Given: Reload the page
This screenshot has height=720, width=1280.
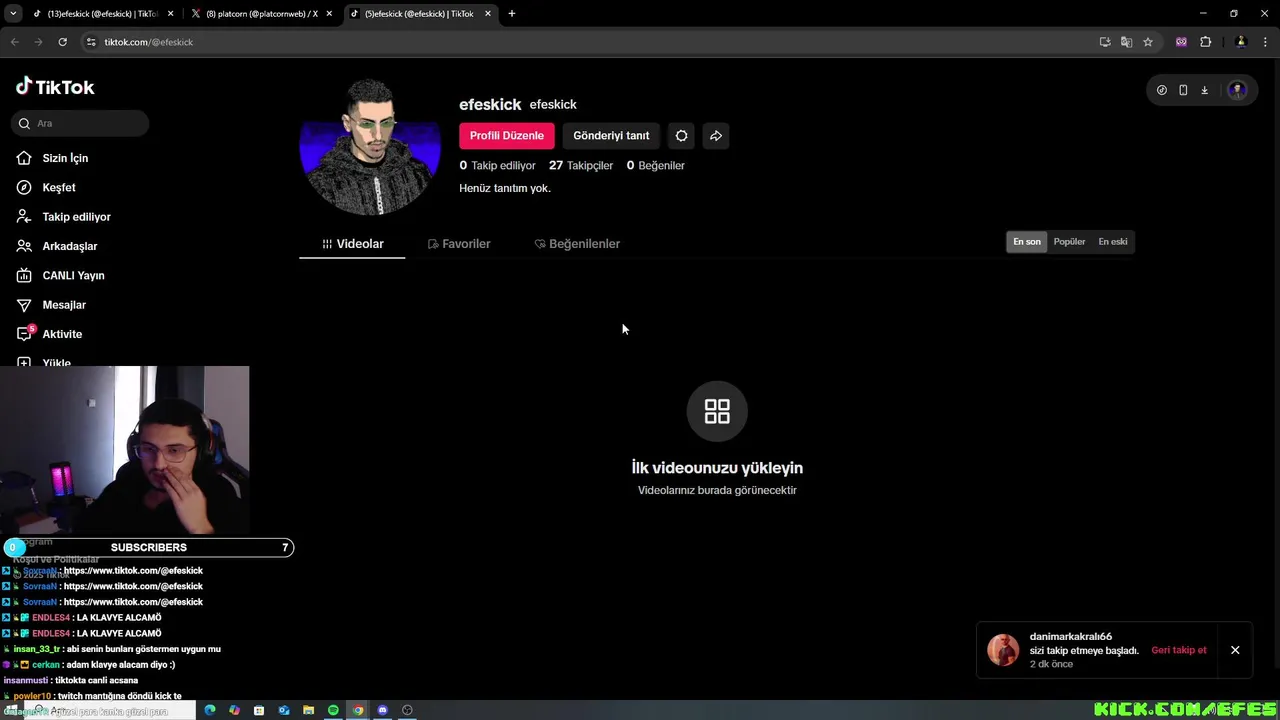Looking at the screenshot, I should tap(62, 42).
